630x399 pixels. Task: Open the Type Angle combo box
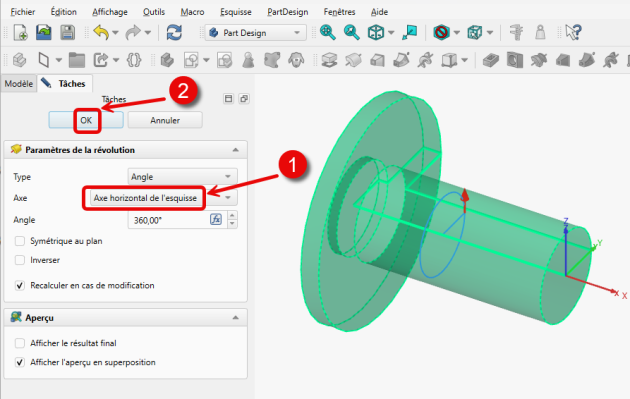point(182,177)
